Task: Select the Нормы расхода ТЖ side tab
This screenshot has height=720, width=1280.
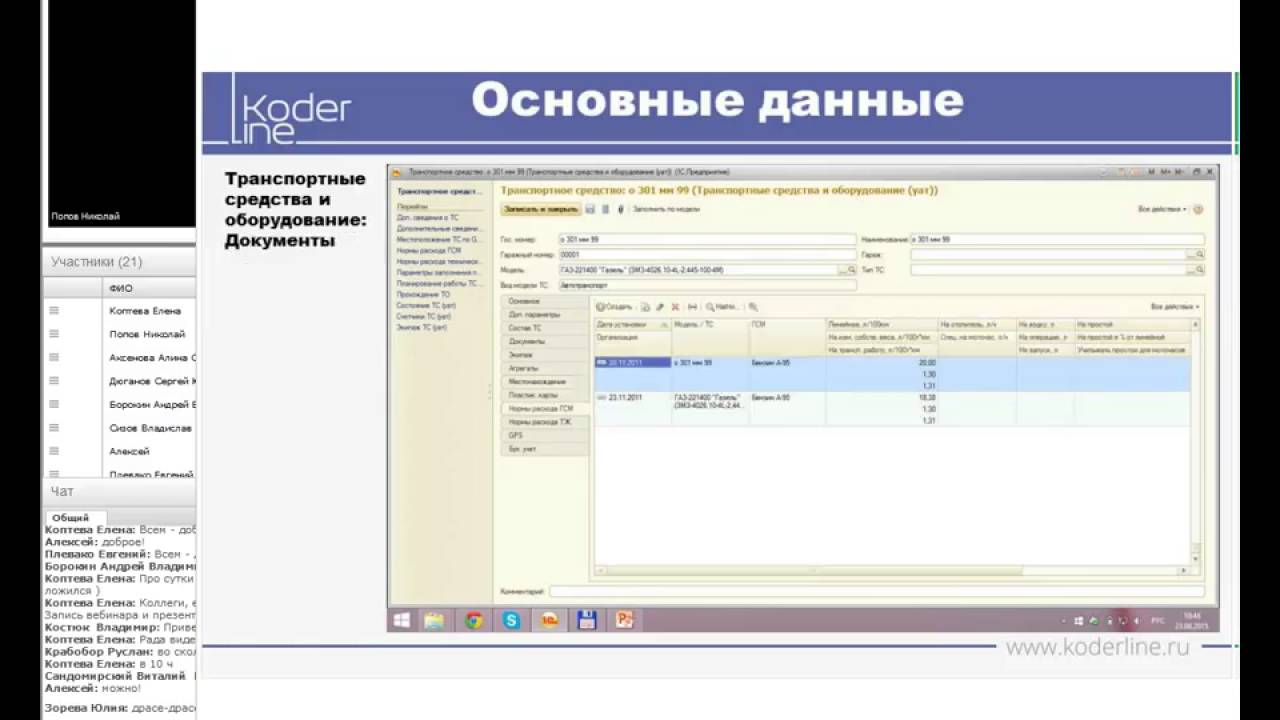Action: click(543, 422)
